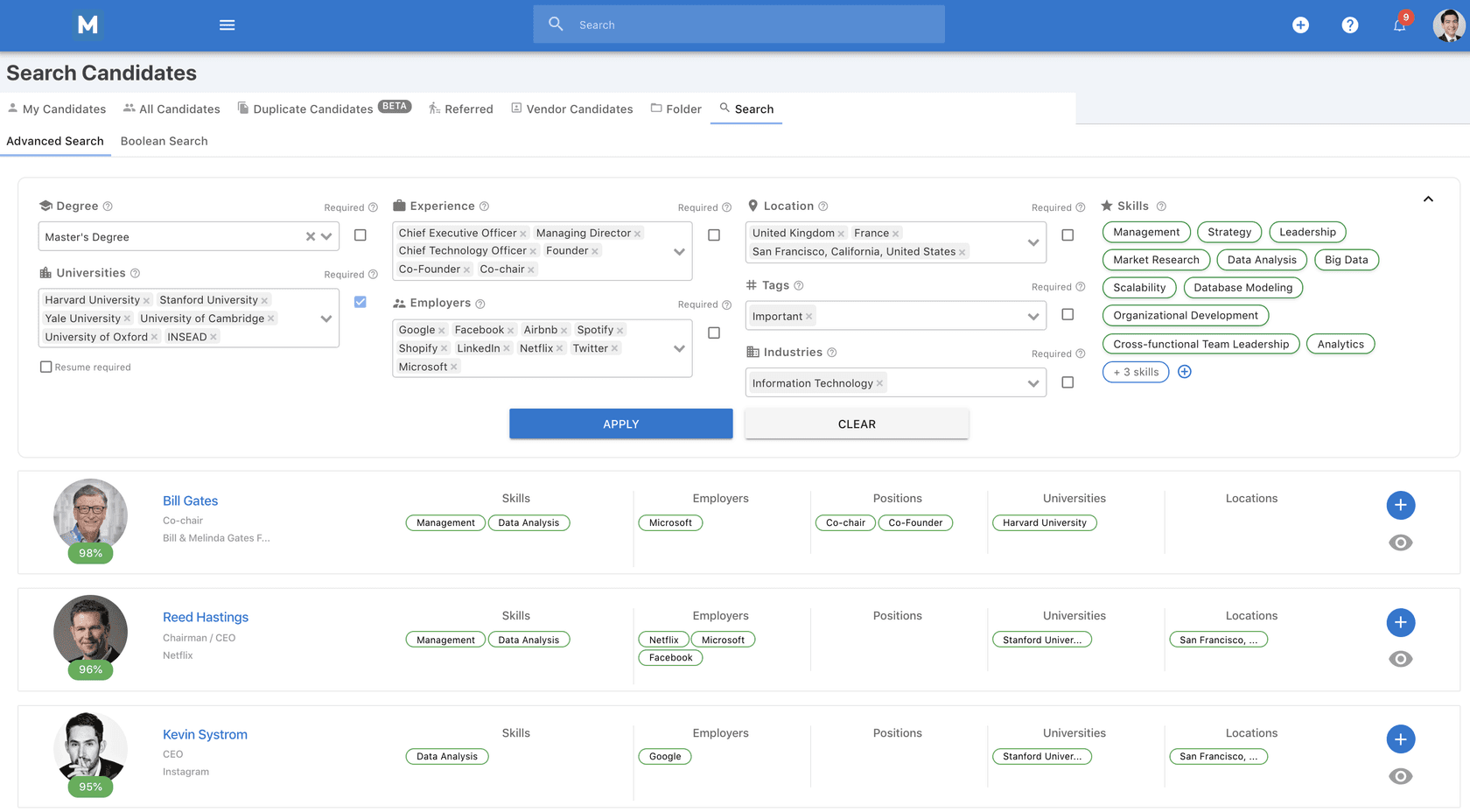1470x812 pixels.
Task: Remove Harvard University chip
Action: [x=146, y=301]
